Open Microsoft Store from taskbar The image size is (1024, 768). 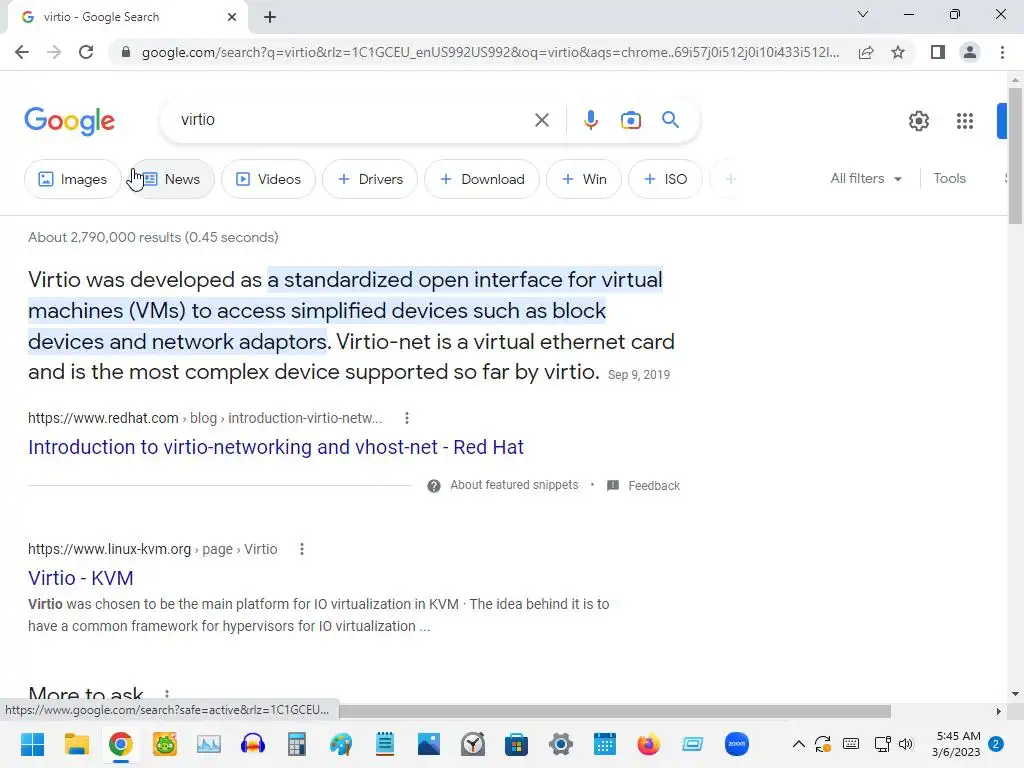tap(516, 744)
